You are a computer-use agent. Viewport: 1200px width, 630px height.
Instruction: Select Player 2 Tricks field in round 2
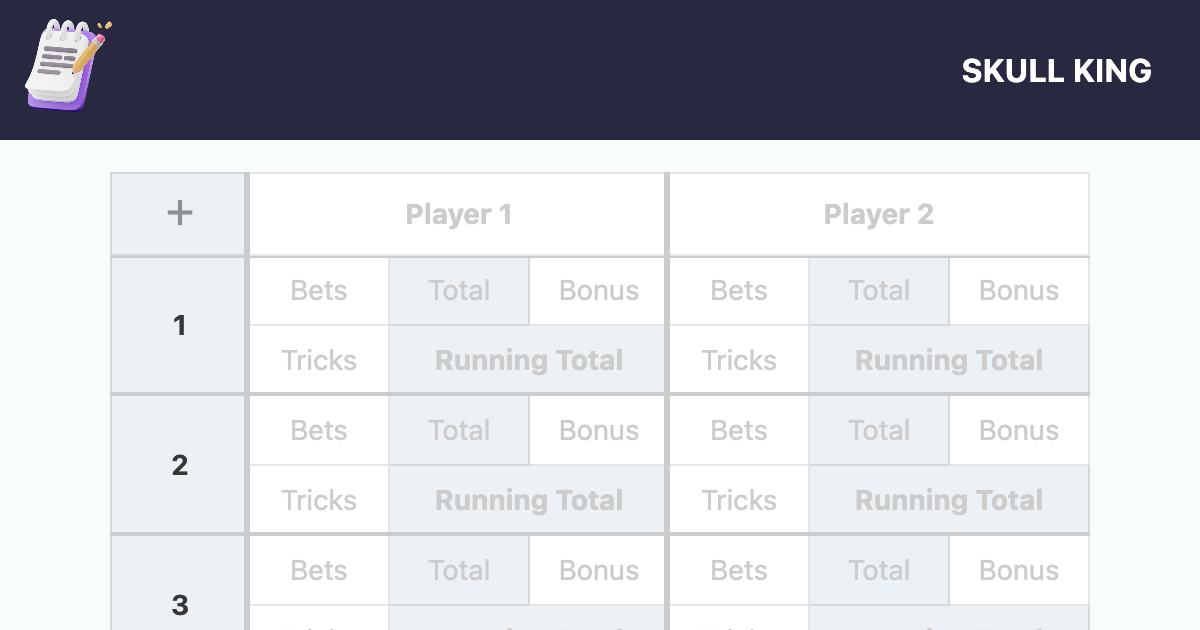pyautogui.click(x=739, y=500)
